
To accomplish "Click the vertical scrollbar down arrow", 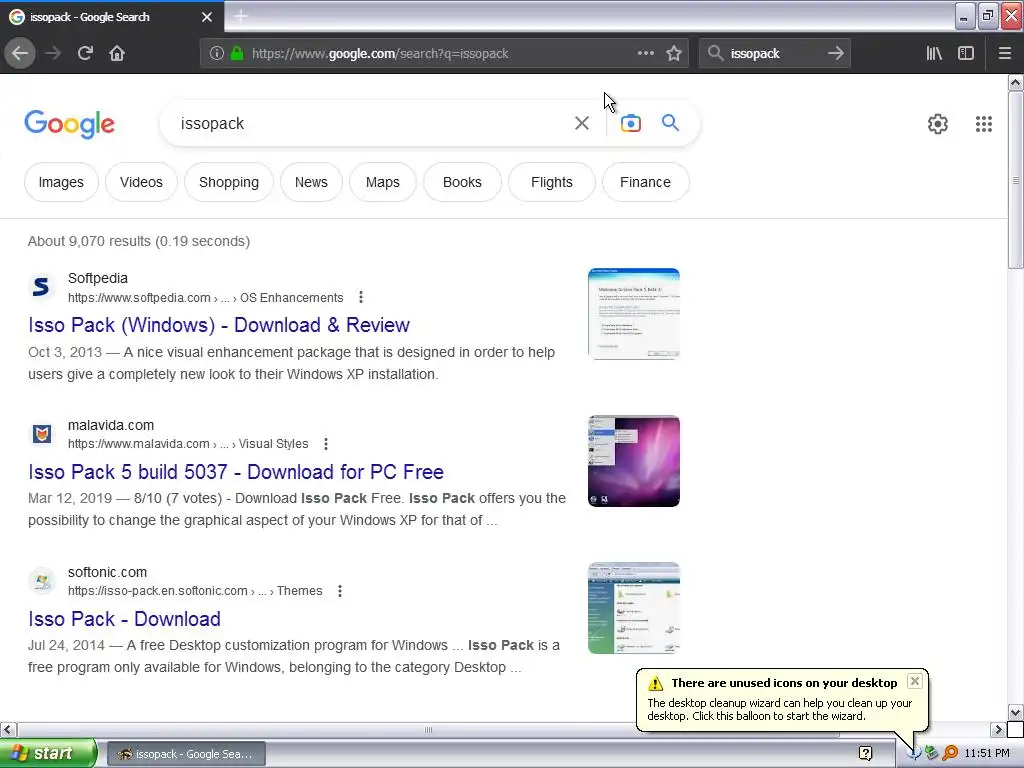I will (x=1016, y=712).
